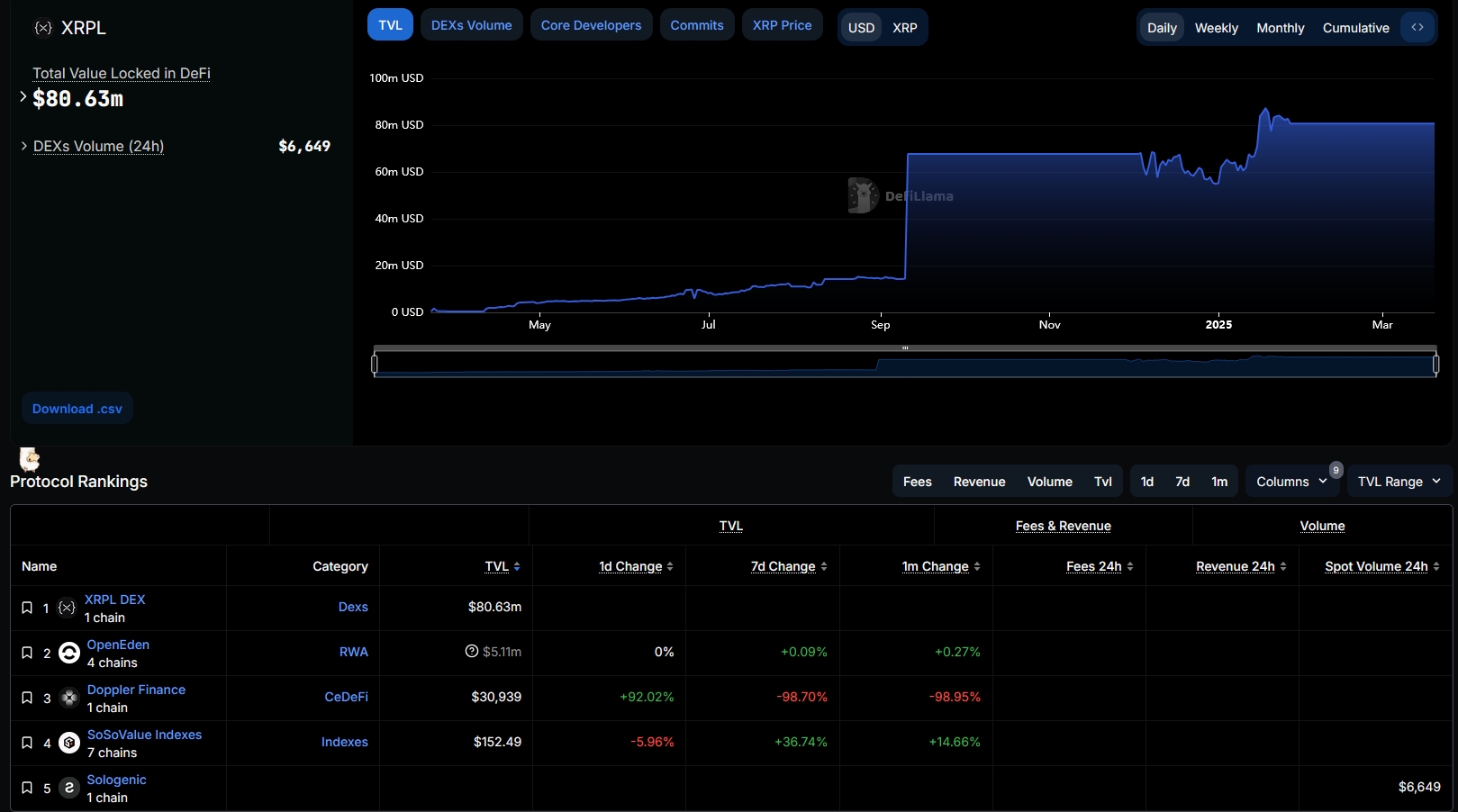Toggle the TVL chart metric
Viewport: 1458px width, 812px height.
(x=391, y=25)
